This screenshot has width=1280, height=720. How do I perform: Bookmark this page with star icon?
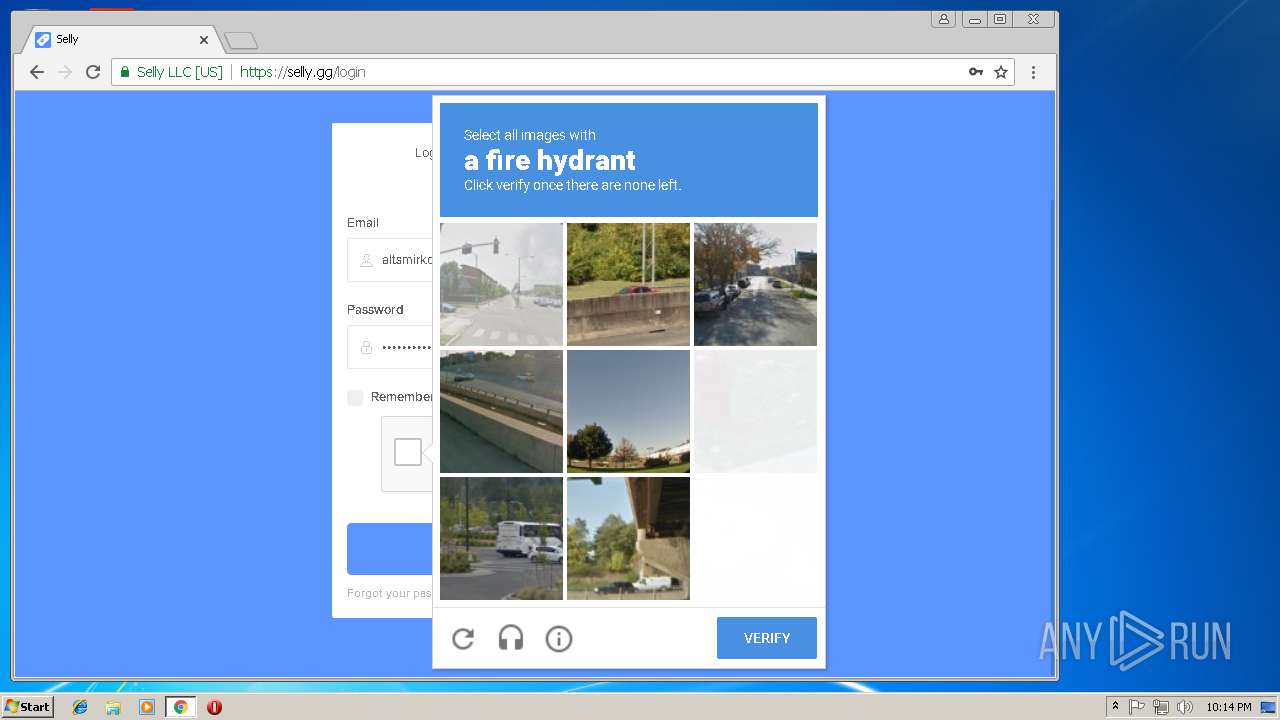pos(1001,72)
